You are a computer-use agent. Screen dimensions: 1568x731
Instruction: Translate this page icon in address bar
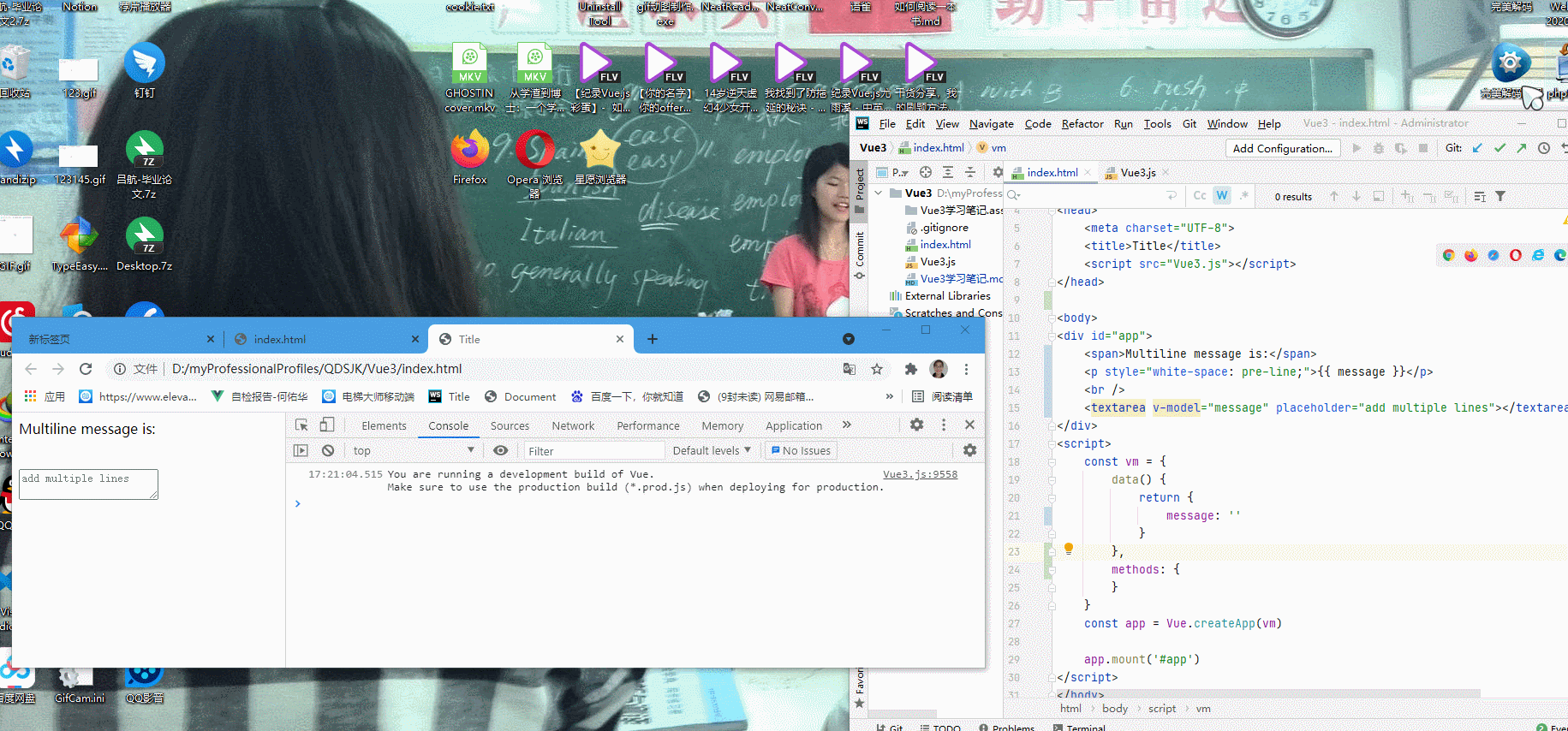pos(850,369)
